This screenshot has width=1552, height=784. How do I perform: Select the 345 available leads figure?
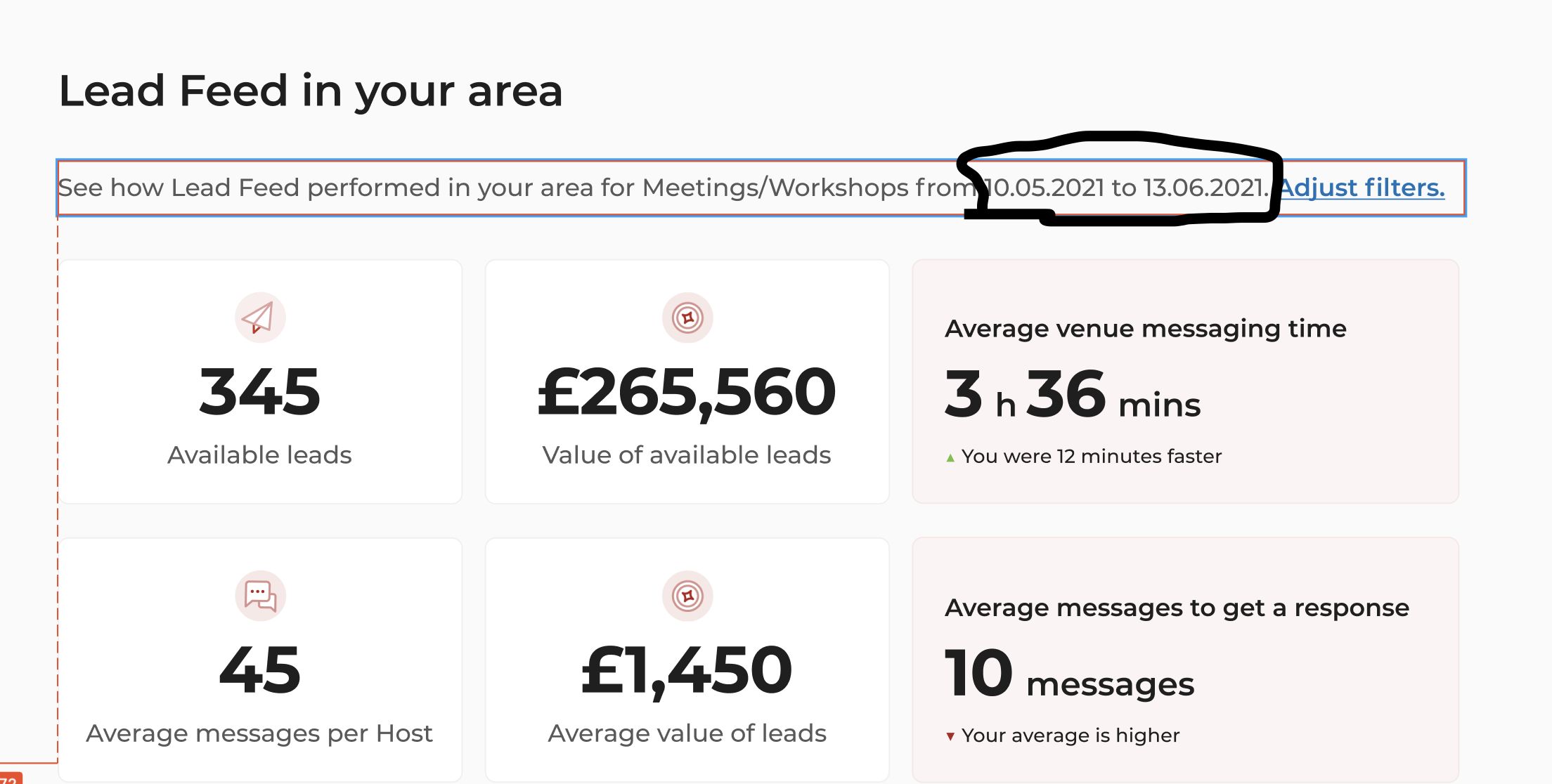tap(259, 392)
